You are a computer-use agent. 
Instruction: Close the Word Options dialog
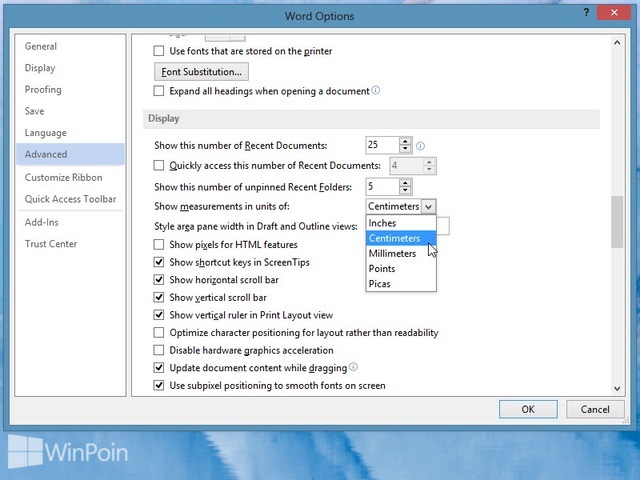tap(614, 13)
